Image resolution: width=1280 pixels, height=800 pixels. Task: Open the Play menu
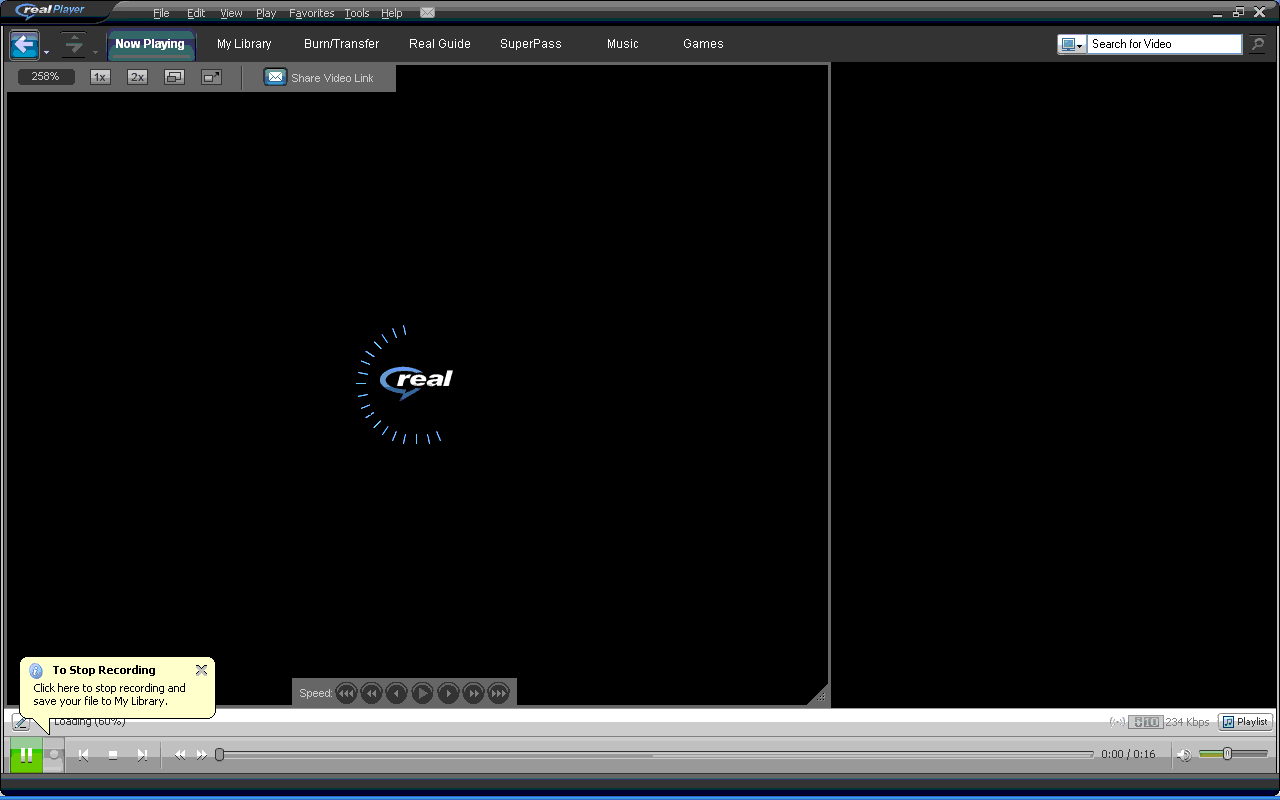[x=266, y=14]
